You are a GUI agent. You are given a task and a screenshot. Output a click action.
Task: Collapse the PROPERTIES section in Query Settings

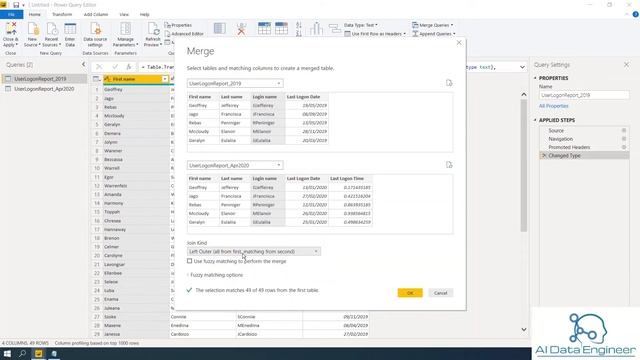[x=535, y=78]
